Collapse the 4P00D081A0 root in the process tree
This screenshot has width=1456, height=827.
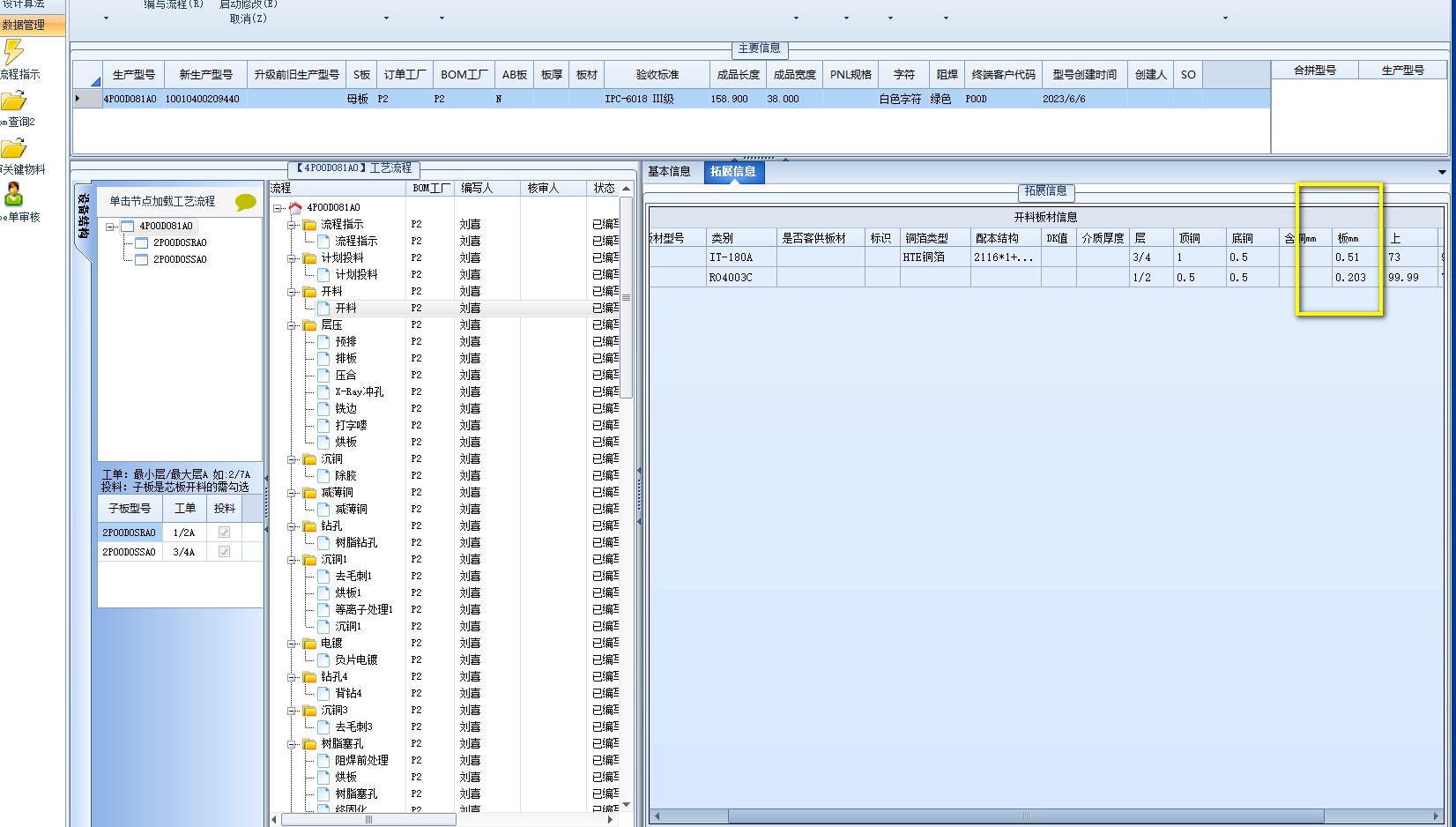point(278,208)
